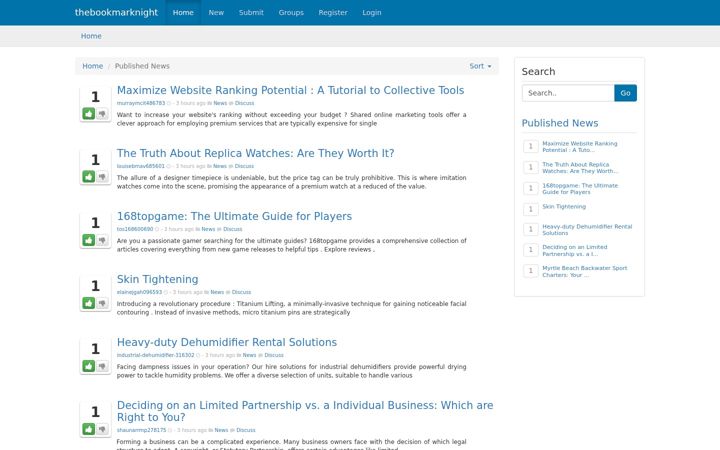The width and height of the screenshot is (720, 450).
Task: Open the Skin Tightening headline
Action: coord(158,279)
